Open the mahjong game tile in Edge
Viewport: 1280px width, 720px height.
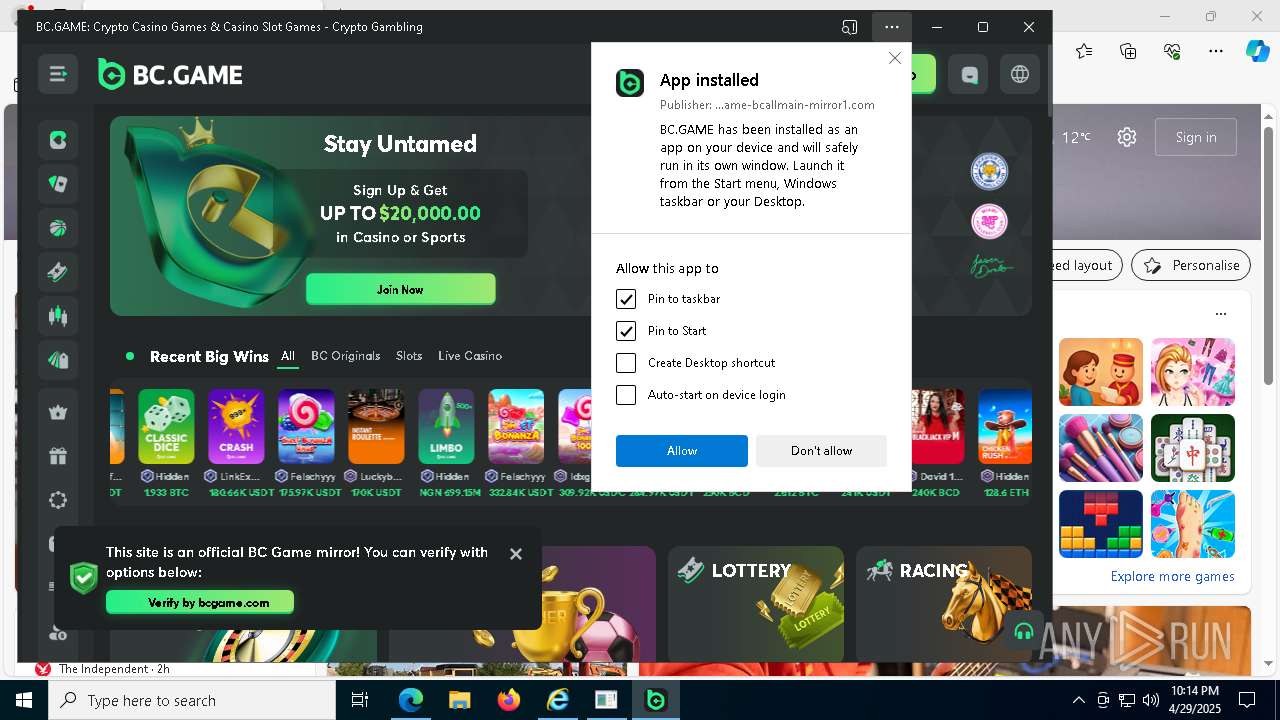click(x=1193, y=448)
